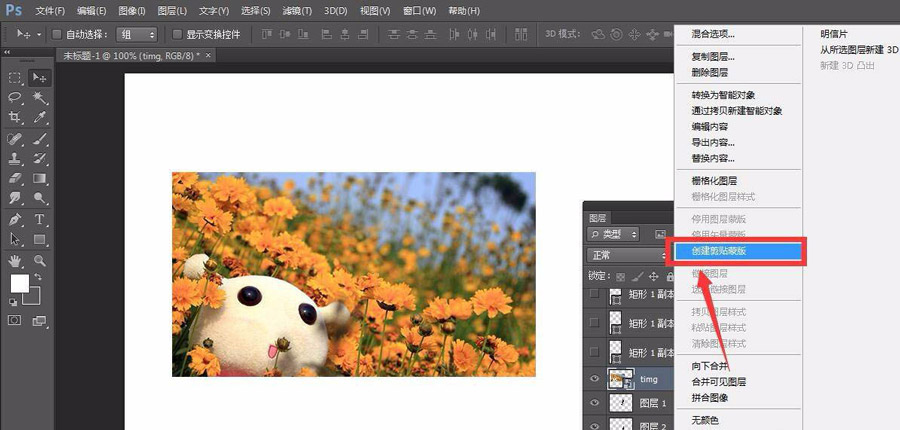Click Align Left Edges in options bar
Viewport: 900px width, 430px height.
(x=326, y=34)
